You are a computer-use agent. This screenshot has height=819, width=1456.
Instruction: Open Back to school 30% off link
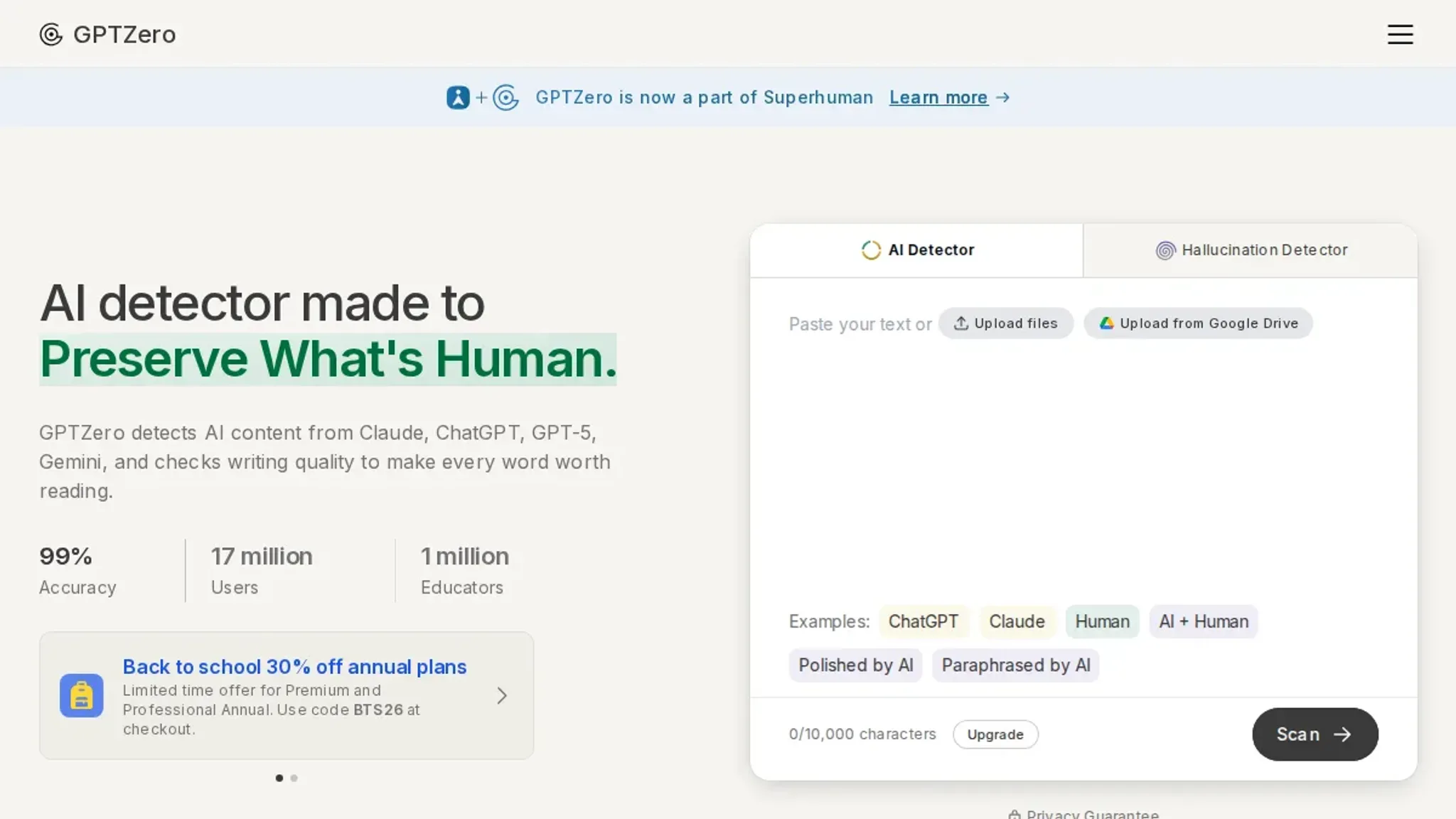294,667
